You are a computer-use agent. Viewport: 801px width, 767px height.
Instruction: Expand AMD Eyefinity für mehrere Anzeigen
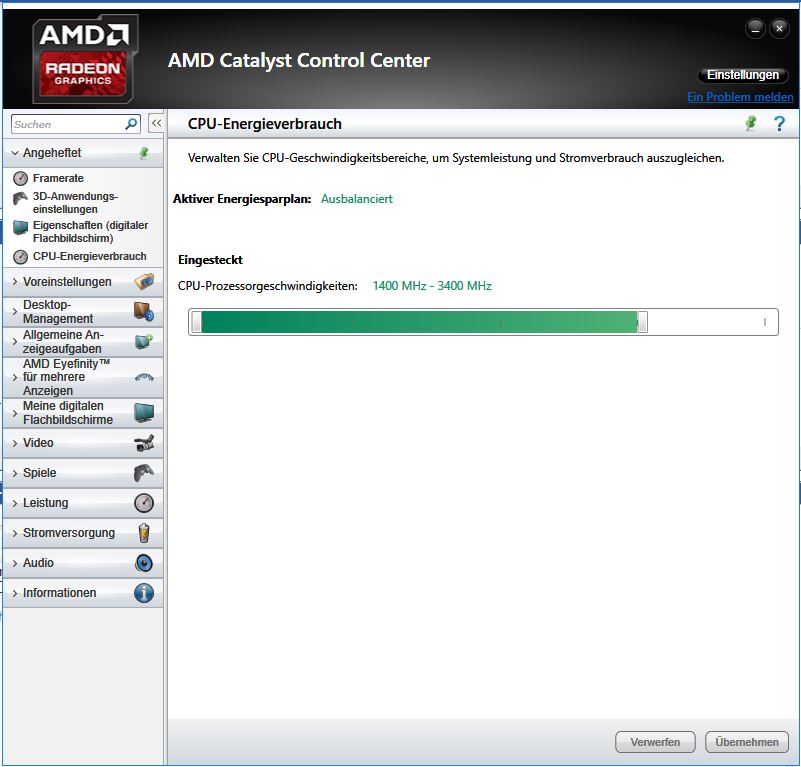(x=15, y=377)
